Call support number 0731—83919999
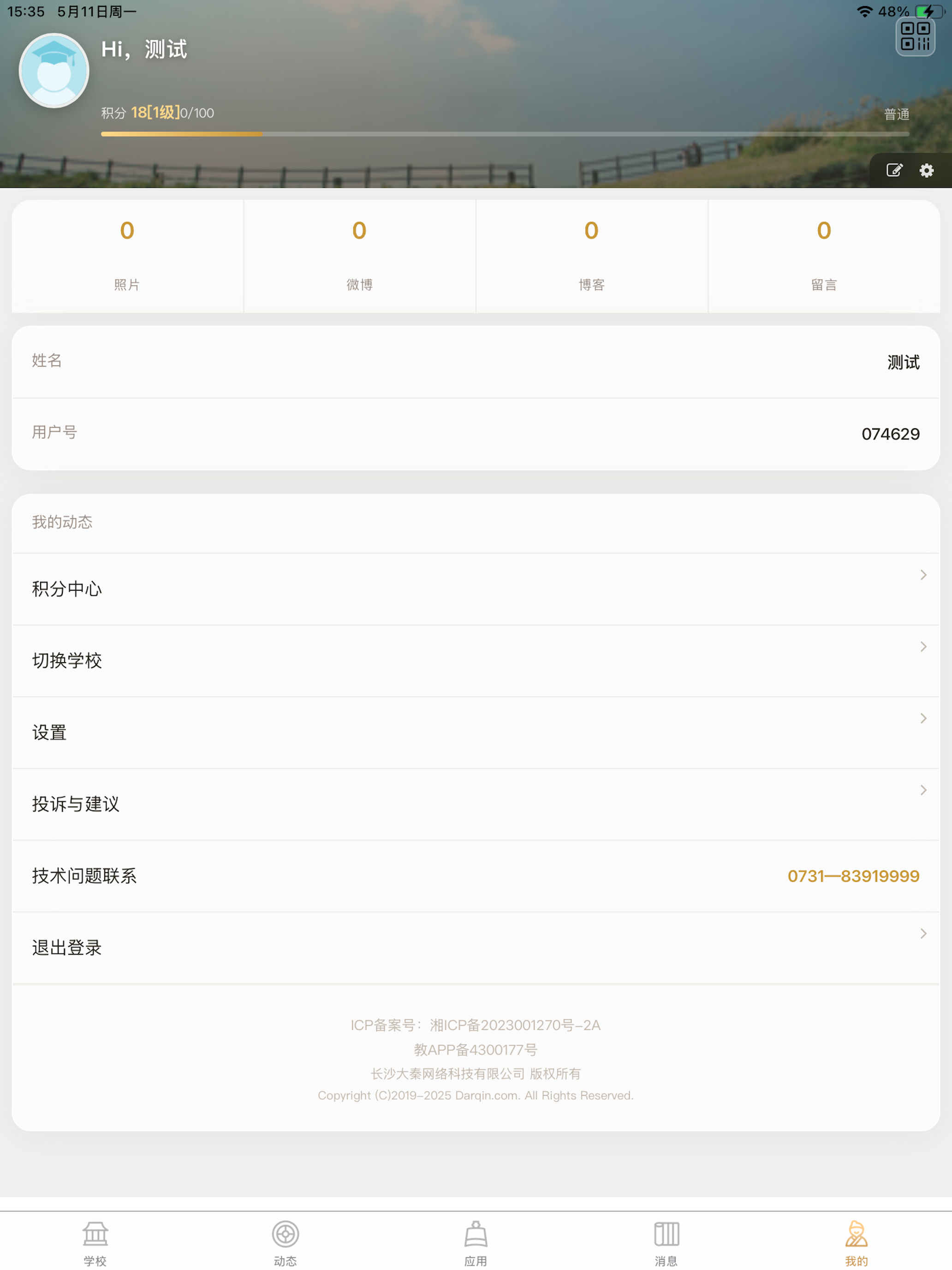This screenshot has width=952, height=1270. click(853, 876)
